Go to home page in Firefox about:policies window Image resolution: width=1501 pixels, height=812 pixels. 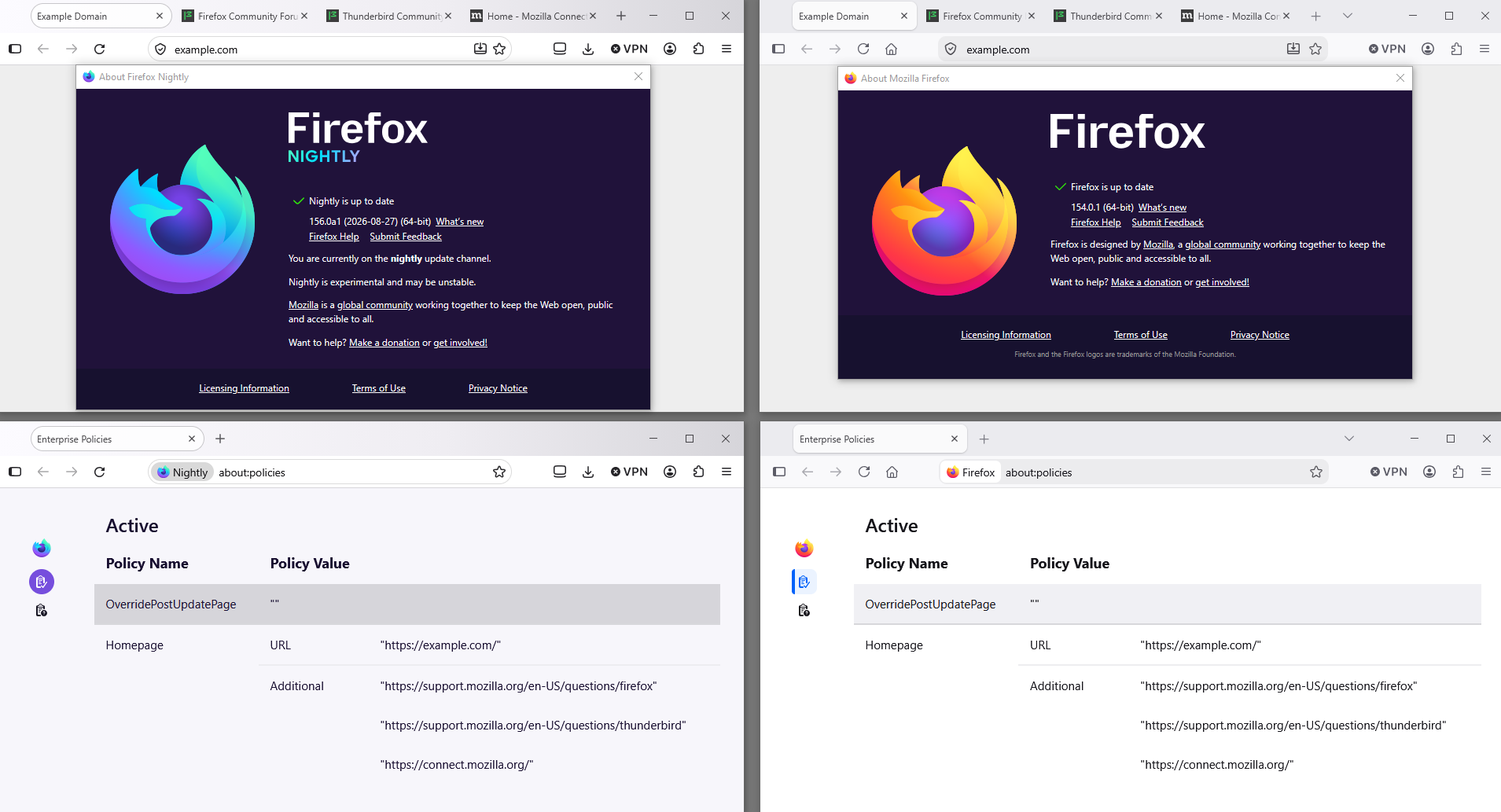892,472
